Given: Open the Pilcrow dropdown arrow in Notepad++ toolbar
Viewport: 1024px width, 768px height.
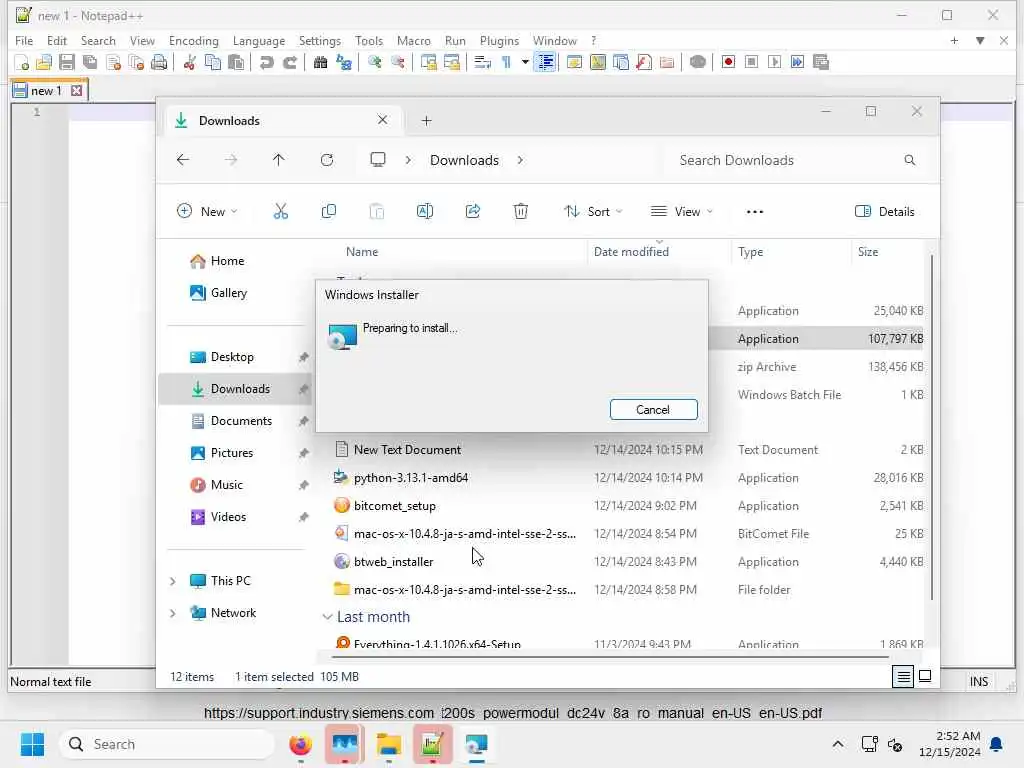Looking at the screenshot, I should pos(524,63).
